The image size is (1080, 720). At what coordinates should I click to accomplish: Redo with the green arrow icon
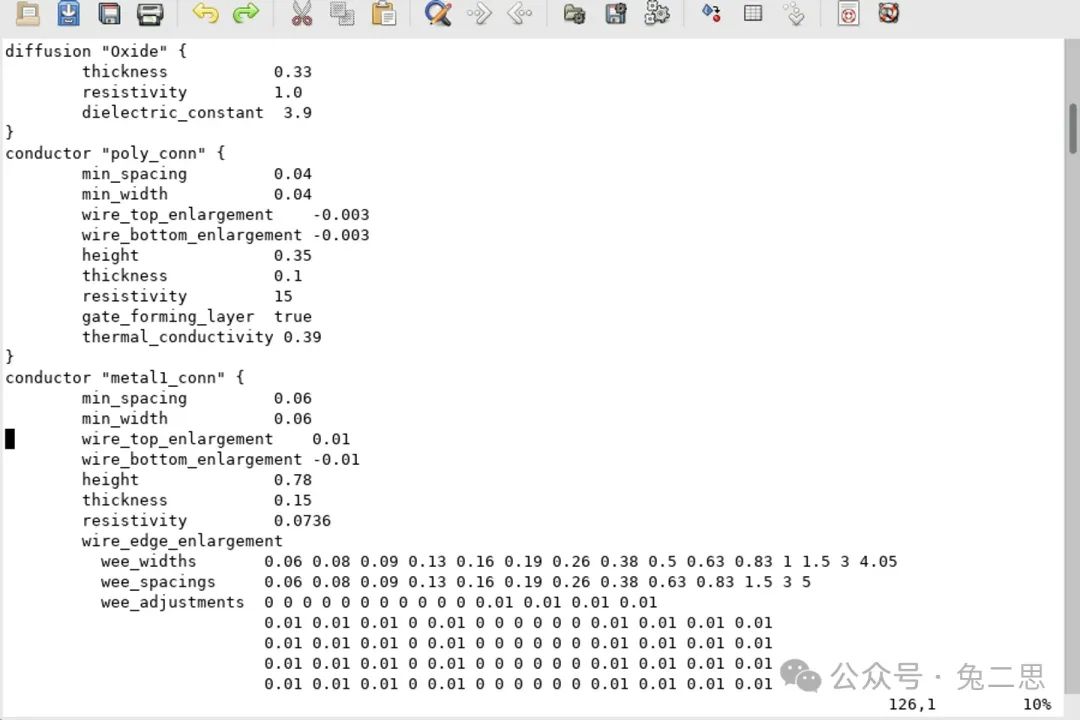pos(245,13)
